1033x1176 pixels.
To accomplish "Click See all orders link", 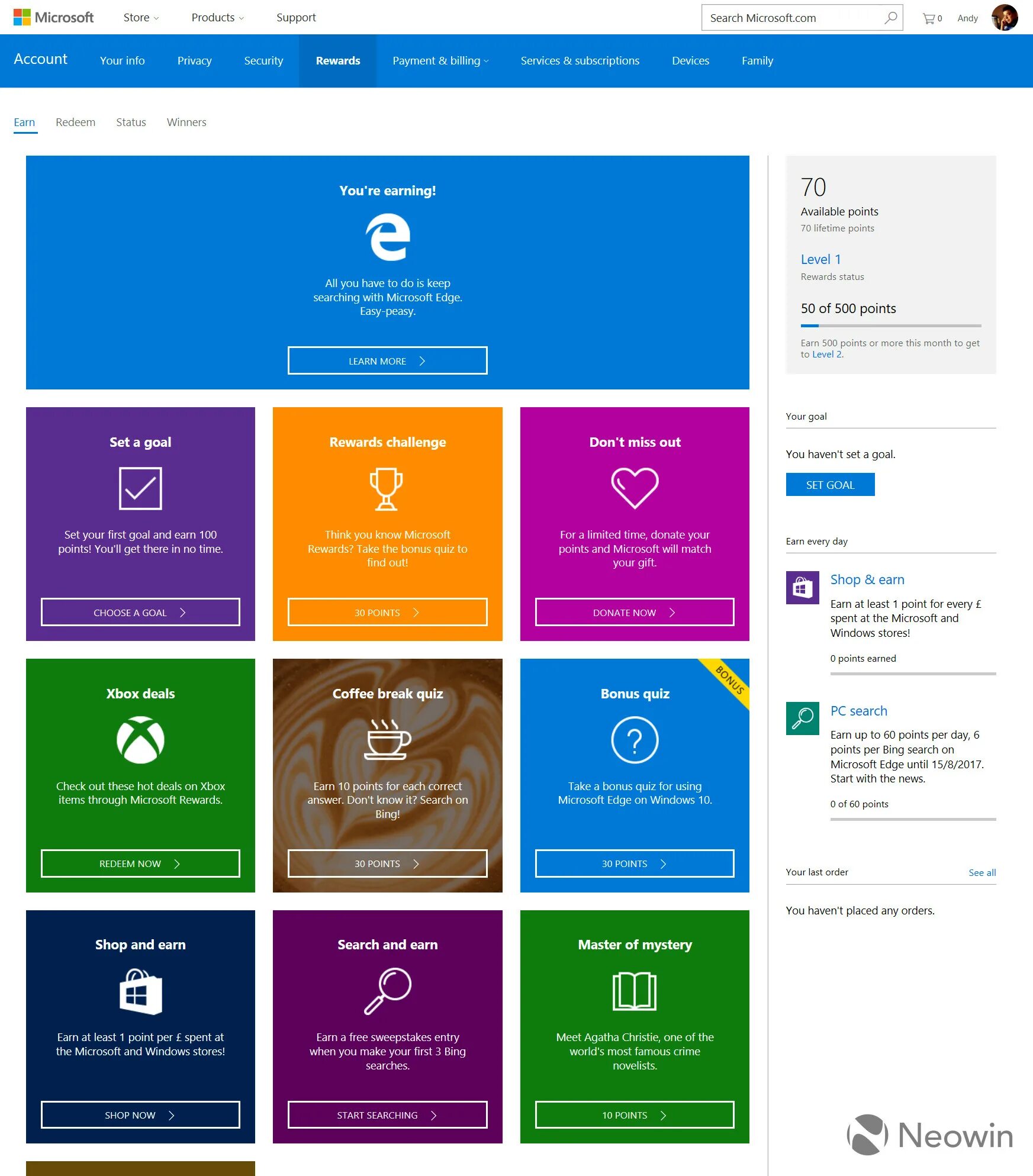I will [983, 873].
